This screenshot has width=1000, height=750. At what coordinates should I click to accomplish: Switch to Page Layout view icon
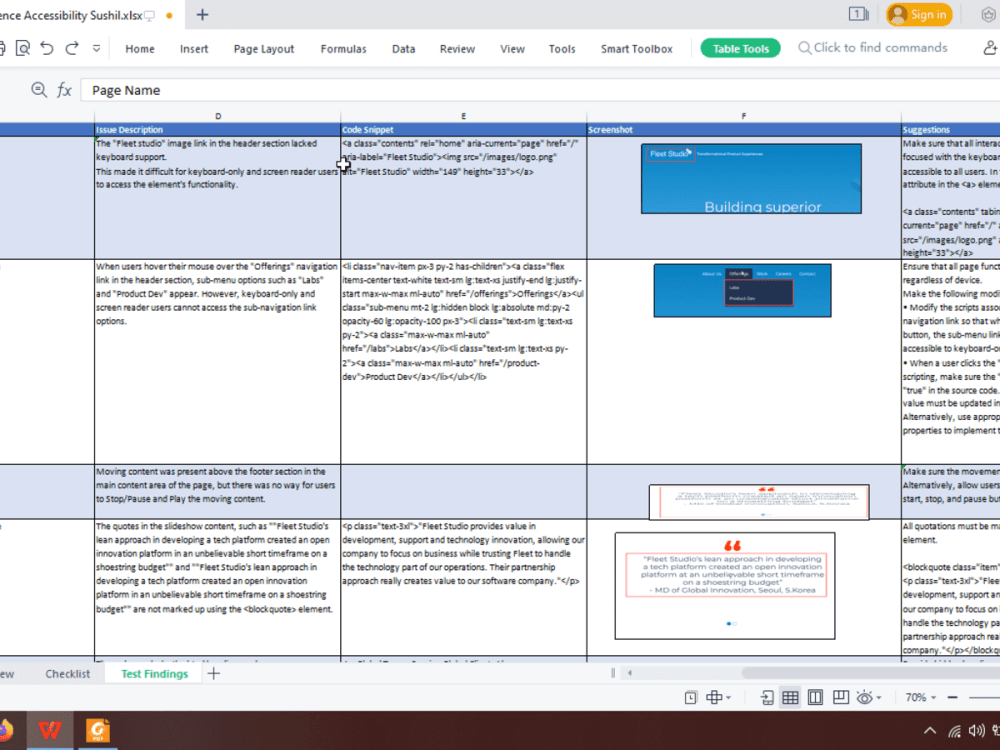[841, 698]
